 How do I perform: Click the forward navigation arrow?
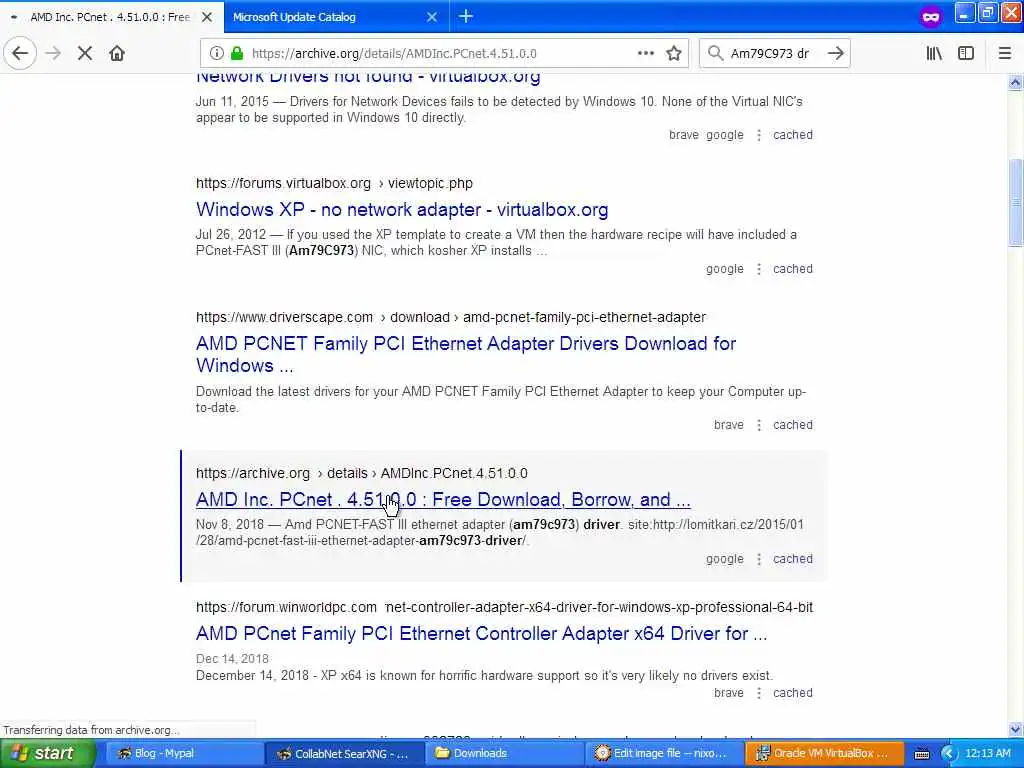click(x=54, y=53)
